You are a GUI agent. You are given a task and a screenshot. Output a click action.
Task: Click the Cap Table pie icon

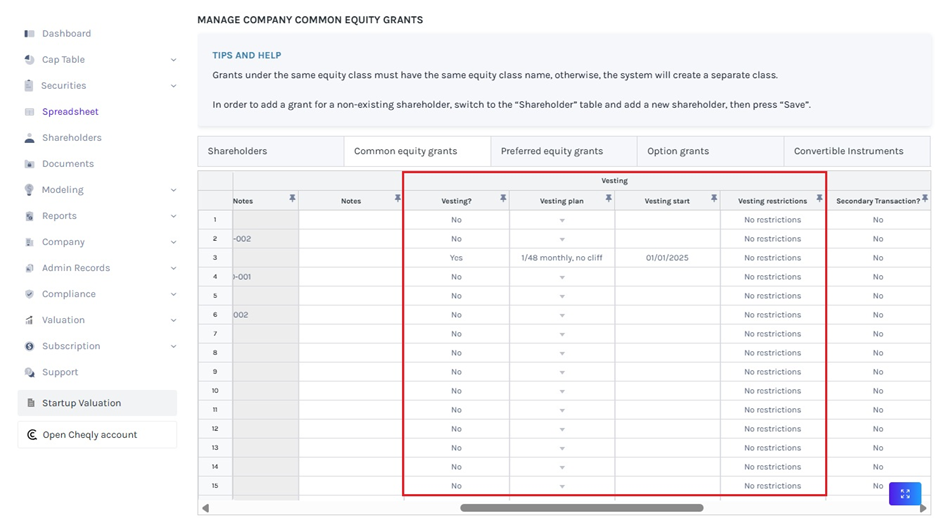[29, 60]
